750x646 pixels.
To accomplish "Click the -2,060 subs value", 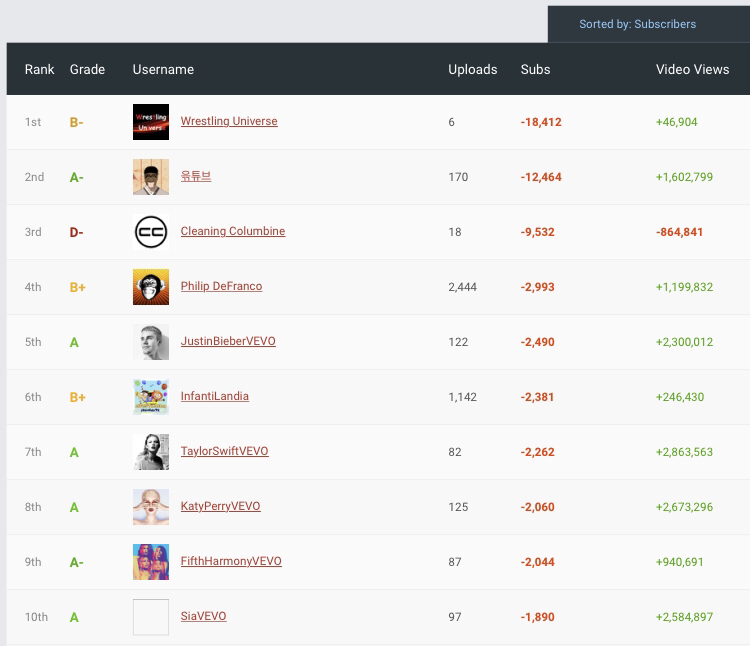I will point(538,507).
